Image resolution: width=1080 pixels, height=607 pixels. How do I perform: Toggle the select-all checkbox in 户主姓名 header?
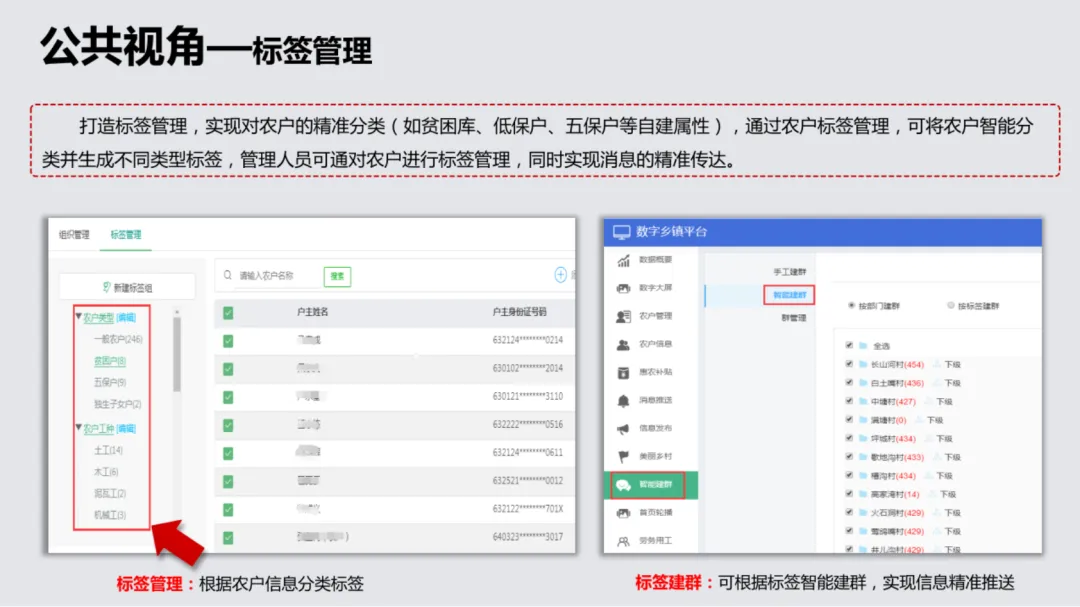[228, 313]
